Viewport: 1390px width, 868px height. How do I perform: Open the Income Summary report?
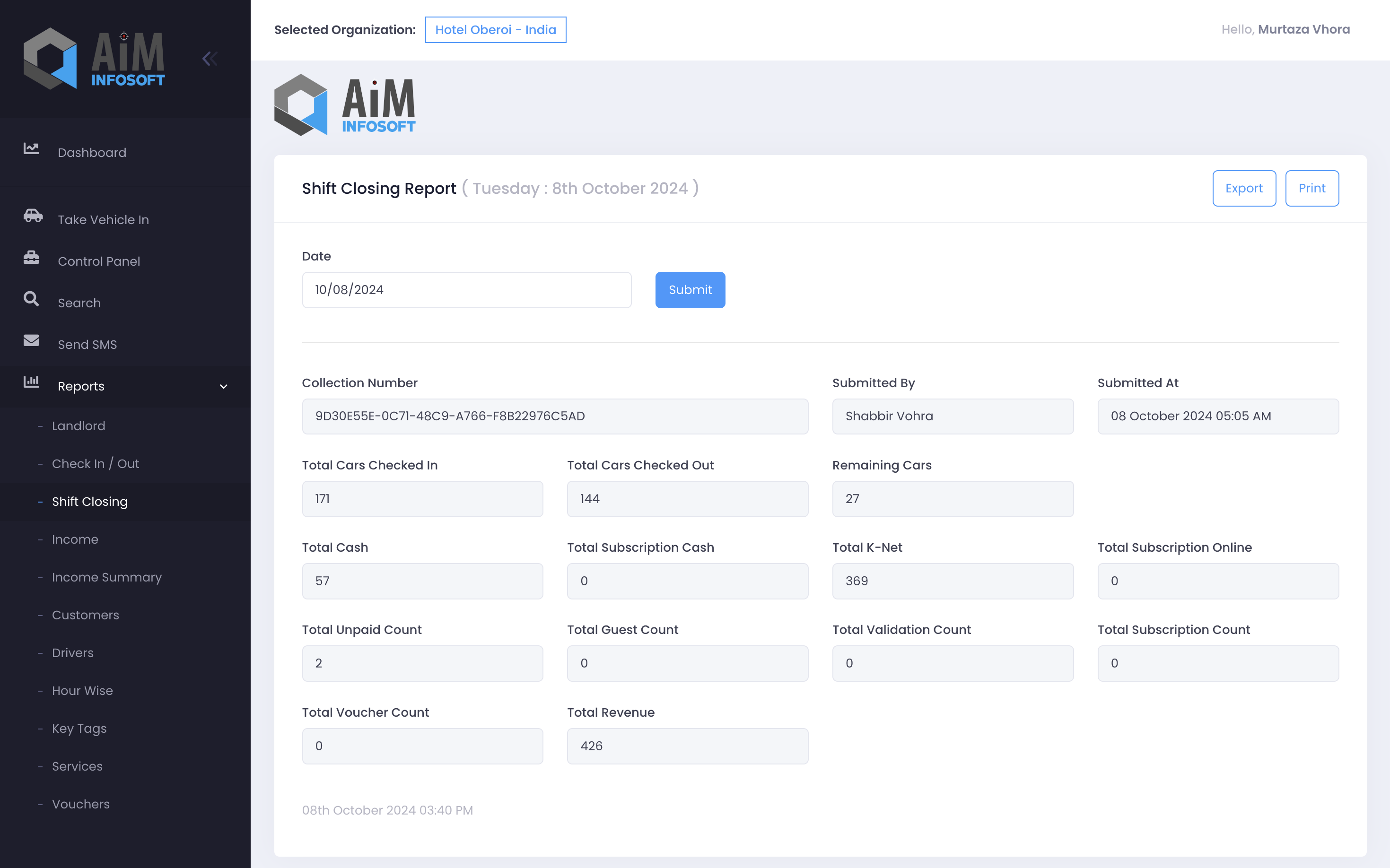coord(125,578)
